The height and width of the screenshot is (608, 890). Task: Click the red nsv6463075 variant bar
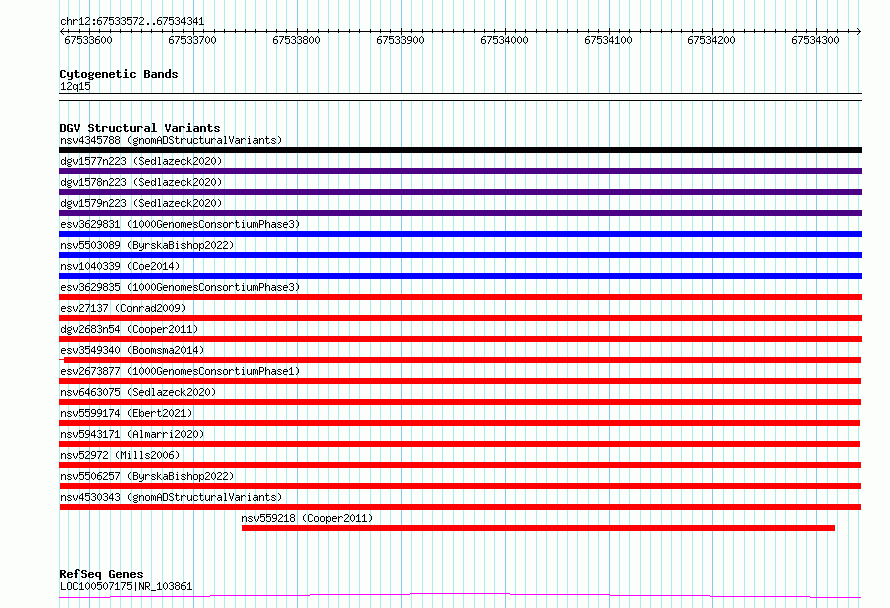tap(460, 402)
